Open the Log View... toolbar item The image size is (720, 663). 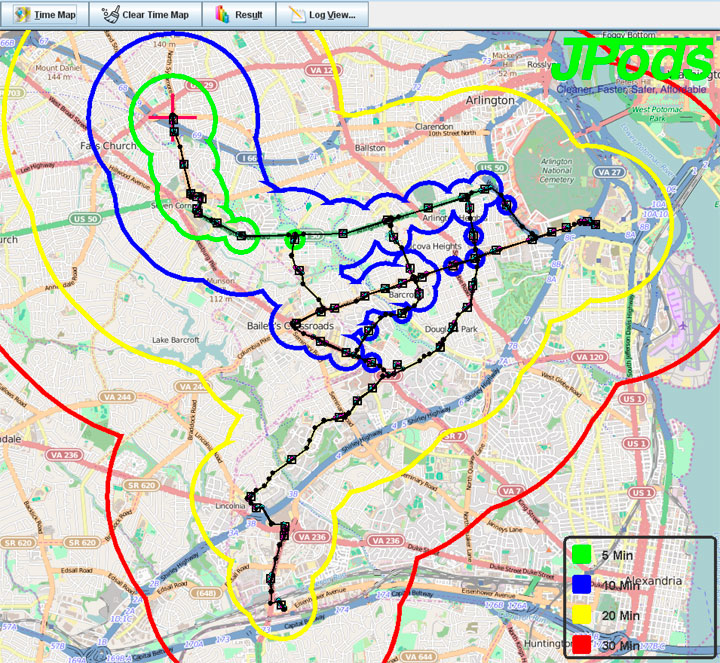click(322, 15)
